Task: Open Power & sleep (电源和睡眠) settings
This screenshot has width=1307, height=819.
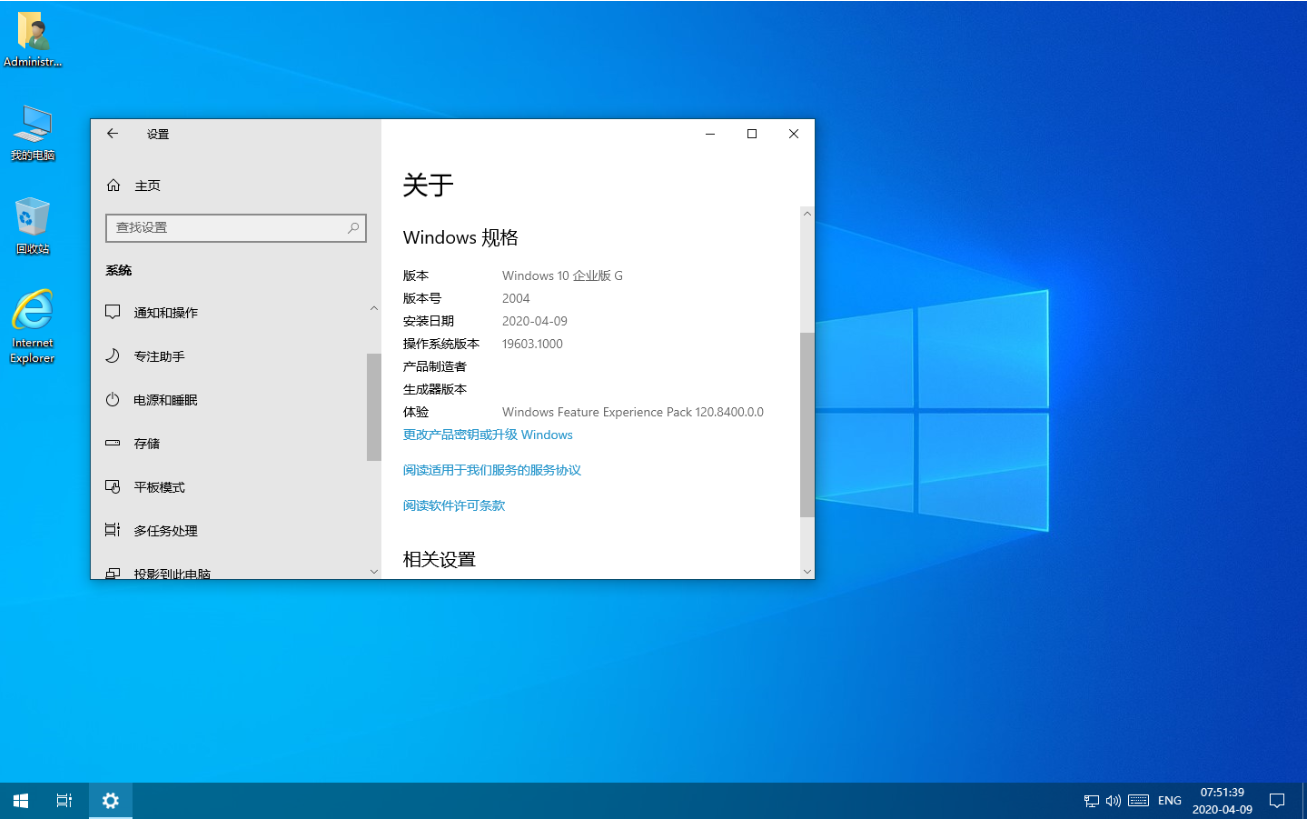Action: pyautogui.click(x=165, y=400)
